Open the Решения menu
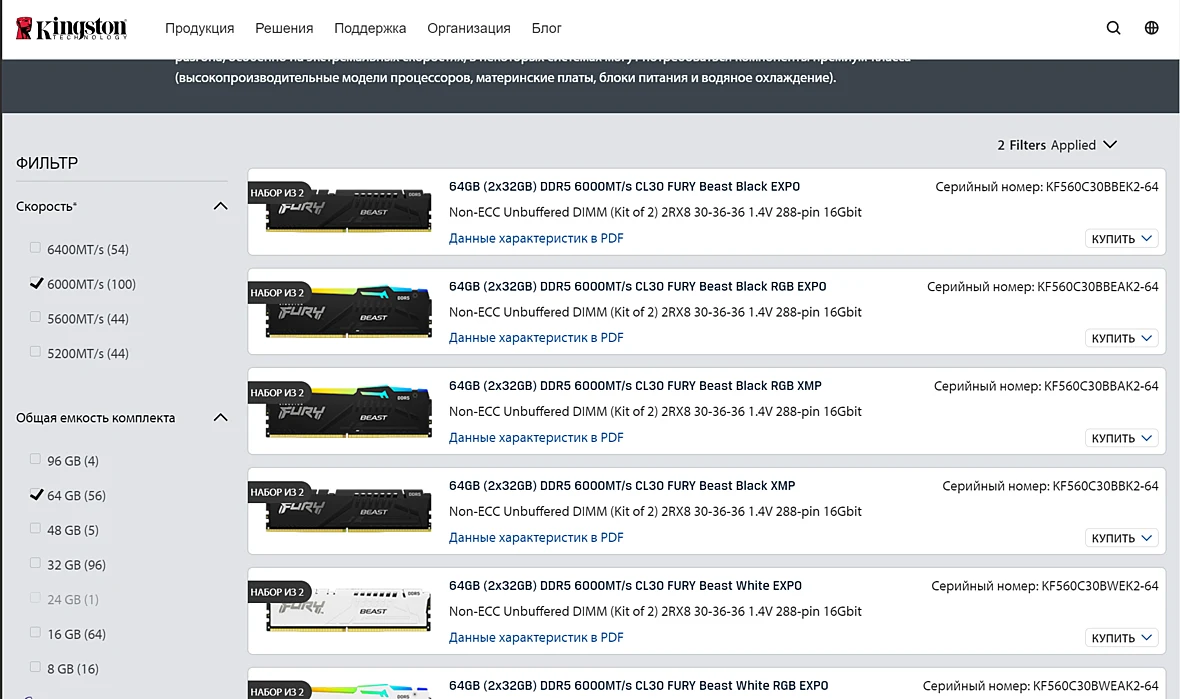 284,28
